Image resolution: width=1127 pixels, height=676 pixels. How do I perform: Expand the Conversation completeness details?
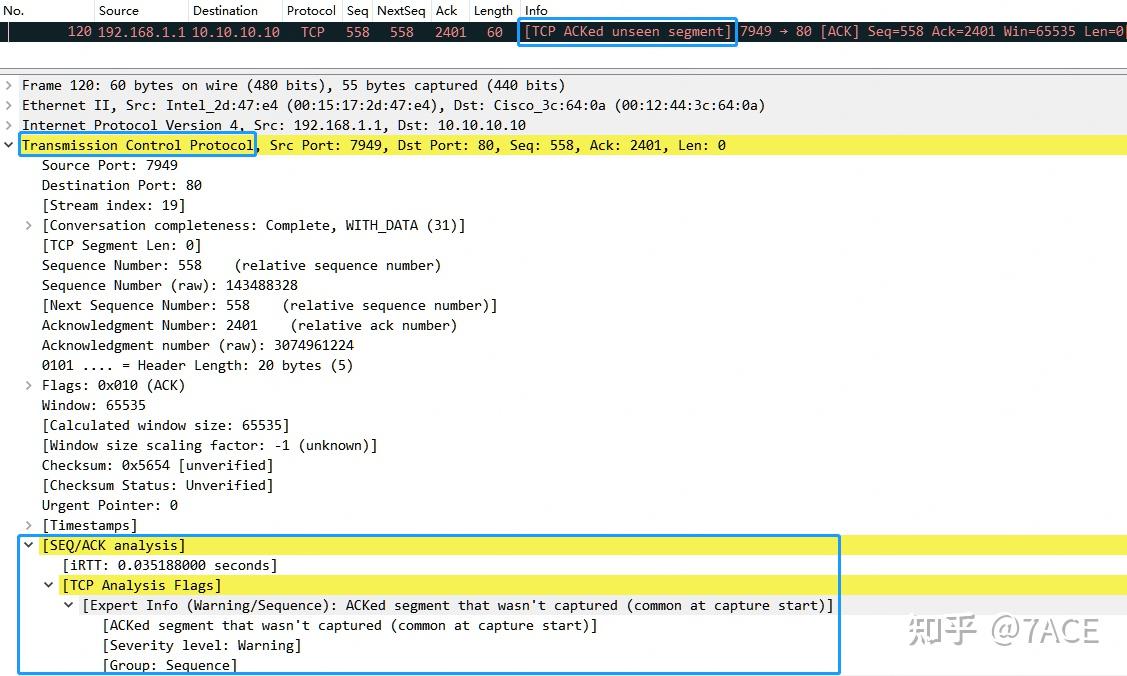click(28, 225)
